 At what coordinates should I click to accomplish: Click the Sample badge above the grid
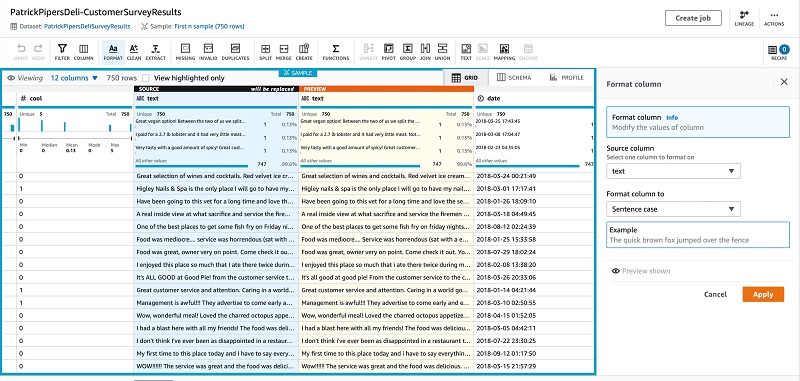coord(298,73)
